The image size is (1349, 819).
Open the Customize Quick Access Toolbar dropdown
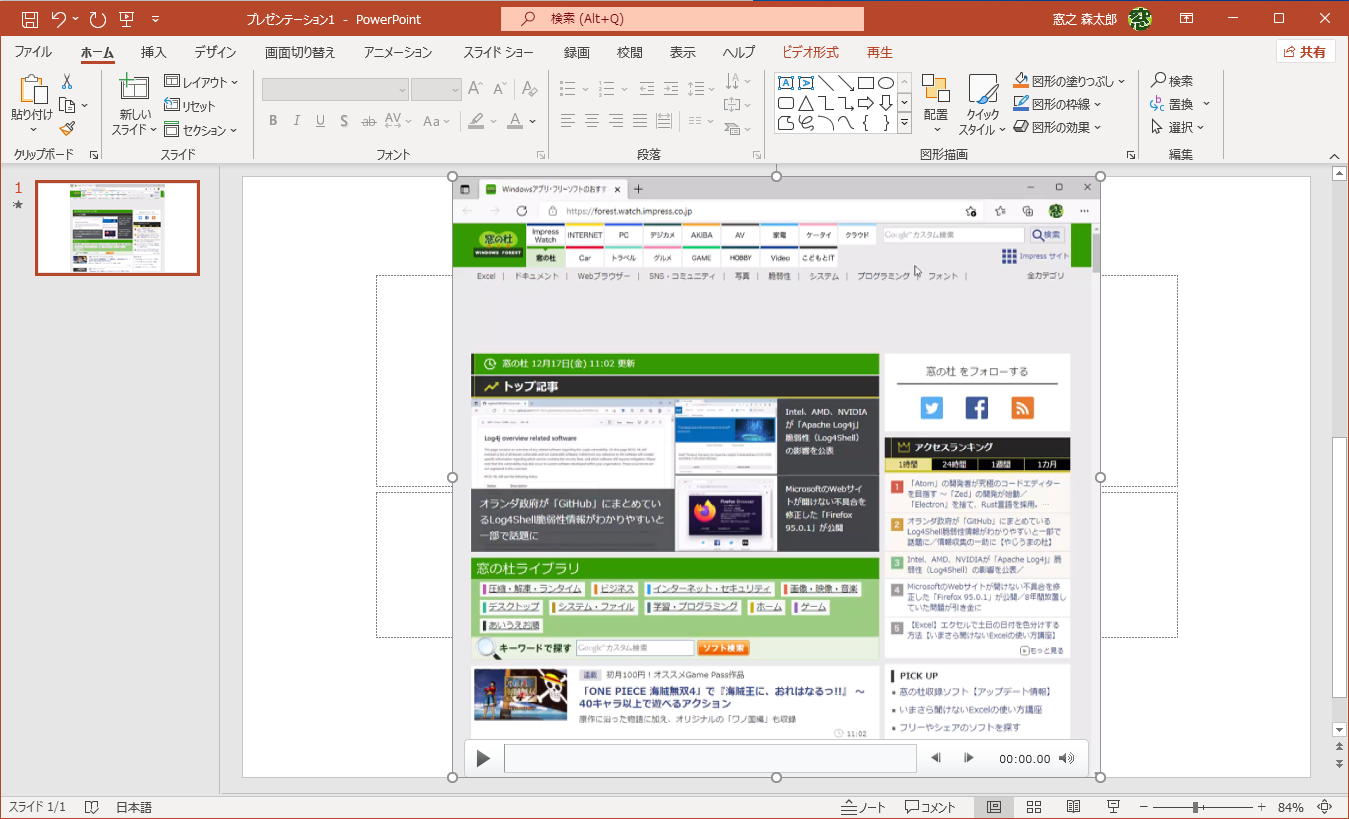(x=155, y=19)
